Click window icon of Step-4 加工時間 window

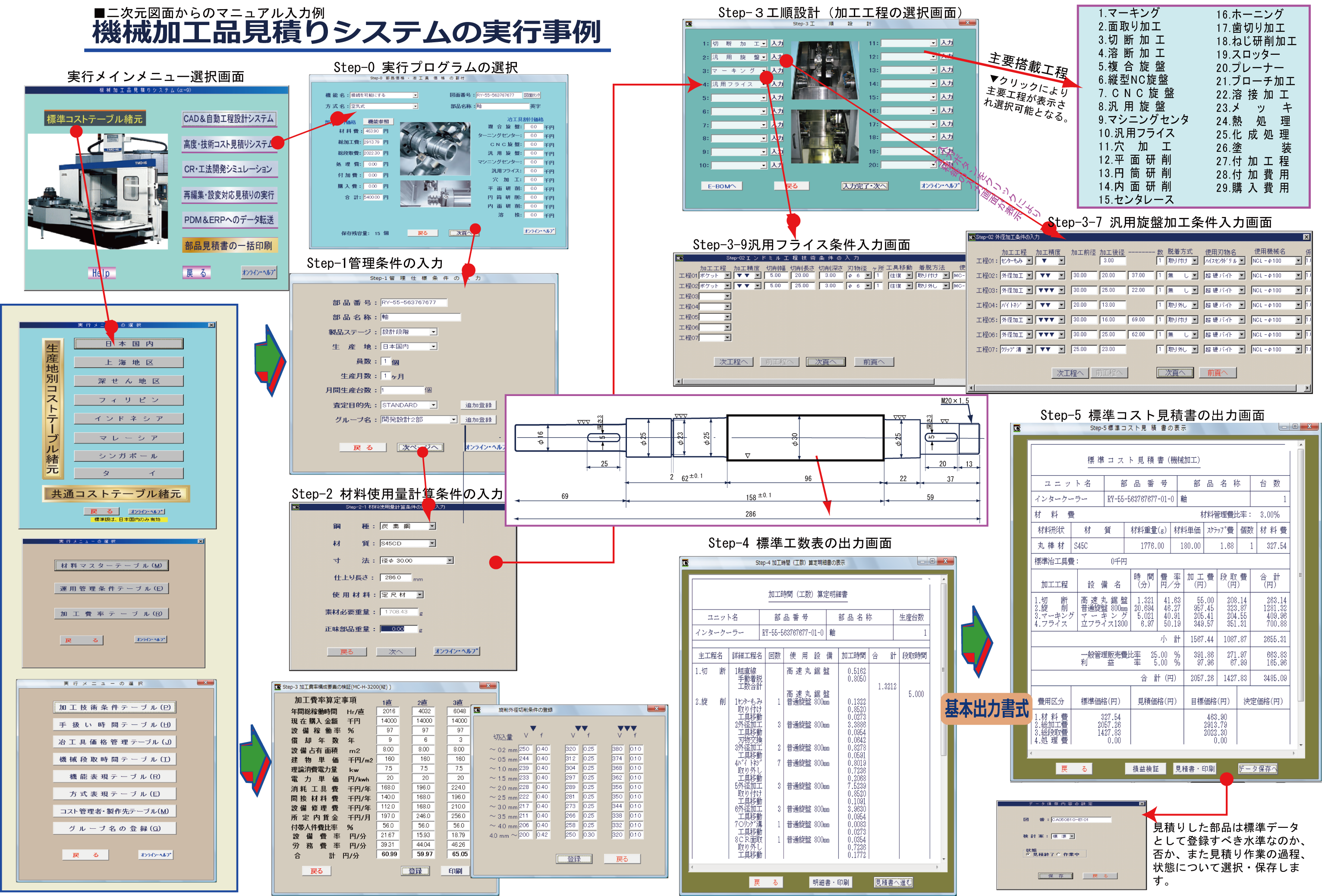coord(686,563)
